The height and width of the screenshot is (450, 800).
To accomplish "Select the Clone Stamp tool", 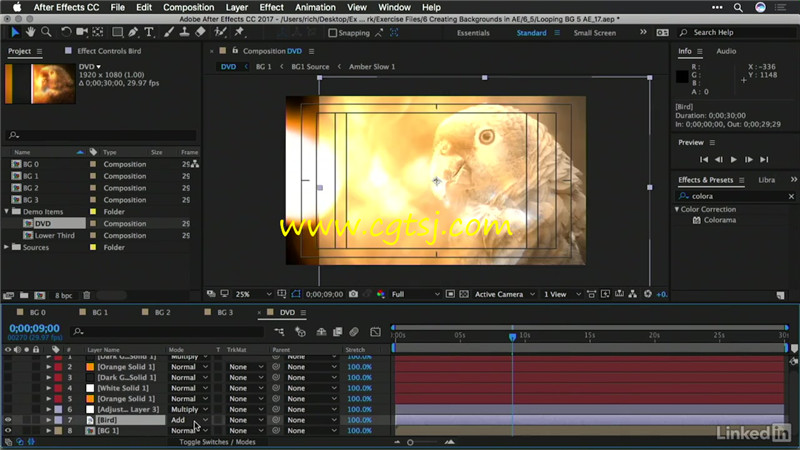I will 185,32.
